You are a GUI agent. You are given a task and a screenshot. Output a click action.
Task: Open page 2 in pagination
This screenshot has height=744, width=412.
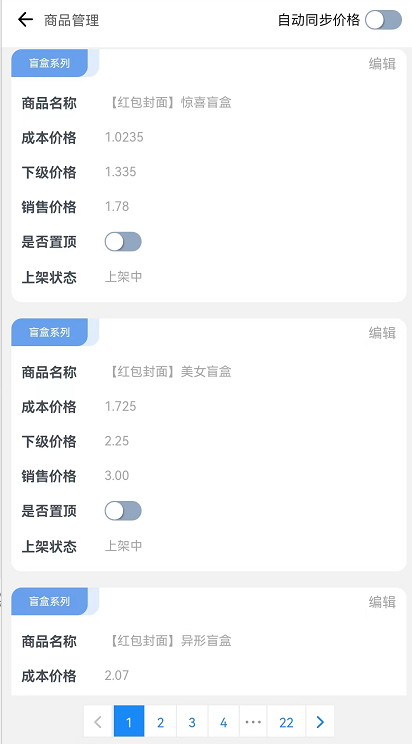pyautogui.click(x=160, y=722)
